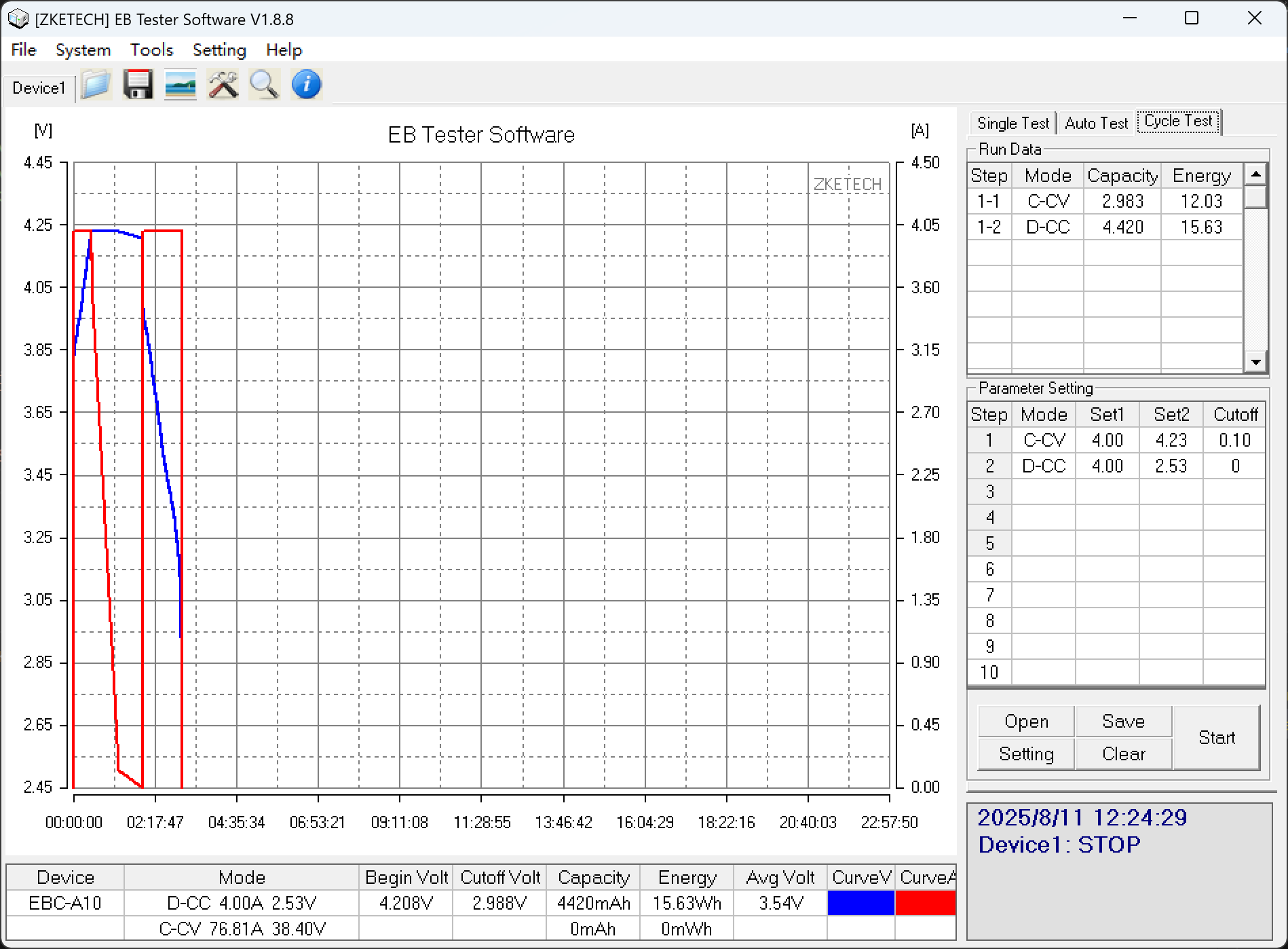1288x949 pixels.
Task: Click capacity value 2.983 in Run Data
Action: click(1122, 202)
